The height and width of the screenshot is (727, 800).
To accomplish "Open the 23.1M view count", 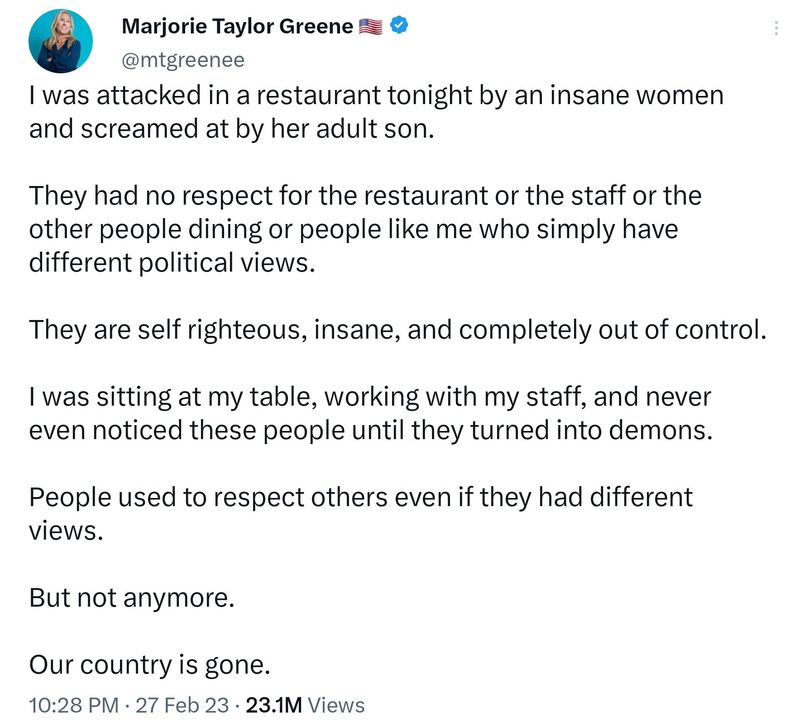I will (x=274, y=704).
